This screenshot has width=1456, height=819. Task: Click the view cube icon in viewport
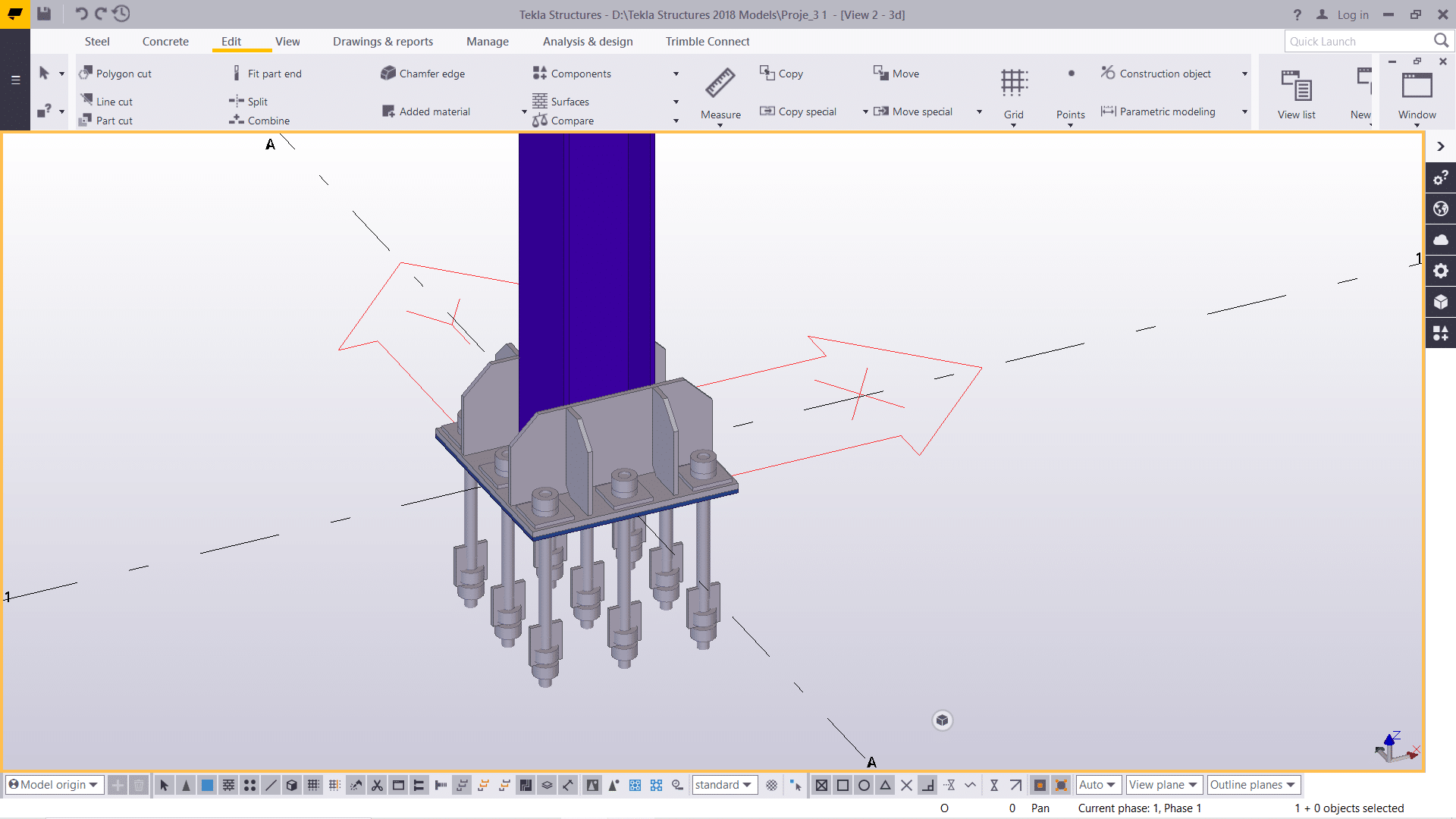[942, 720]
